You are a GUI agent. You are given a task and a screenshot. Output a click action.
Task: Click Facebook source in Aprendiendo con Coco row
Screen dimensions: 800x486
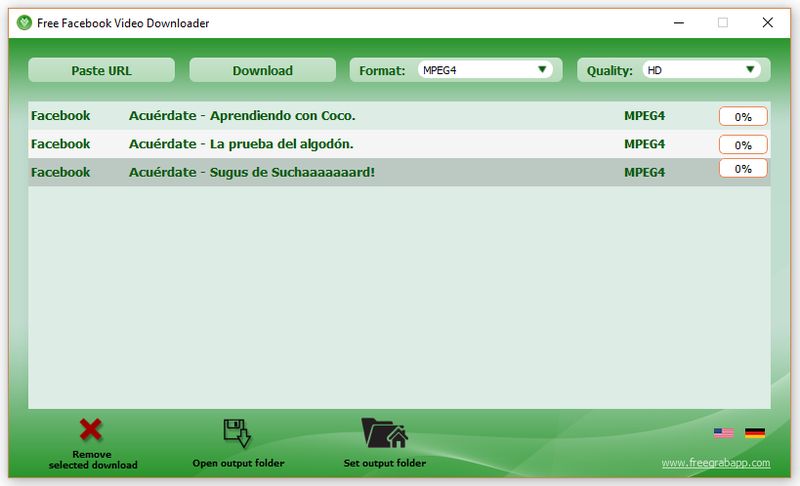pos(60,116)
